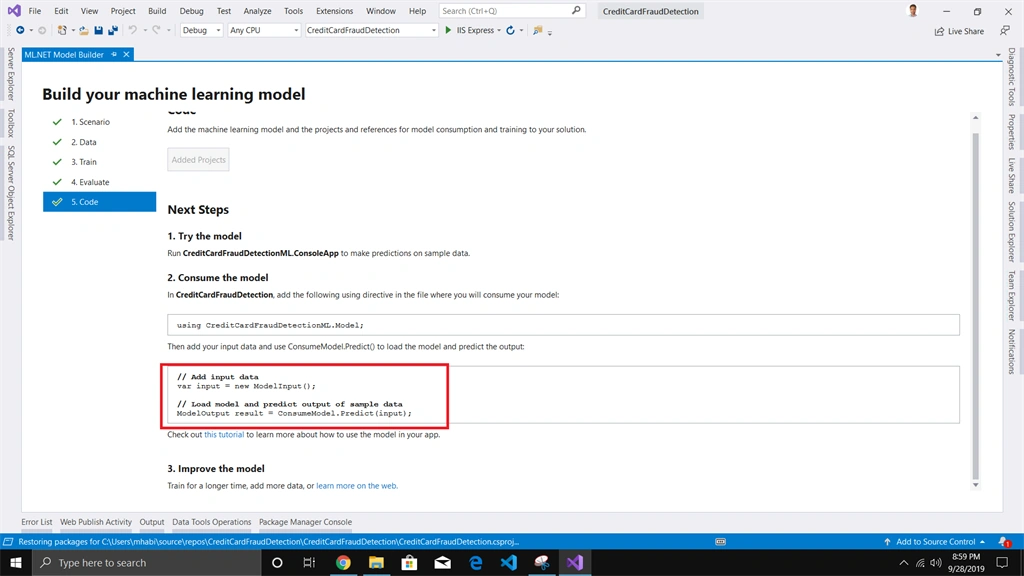Image resolution: width=1024 pixels, height=576 pixels.
Task: Click the Open File toolbar icon
Action: [x=84, y=30]
